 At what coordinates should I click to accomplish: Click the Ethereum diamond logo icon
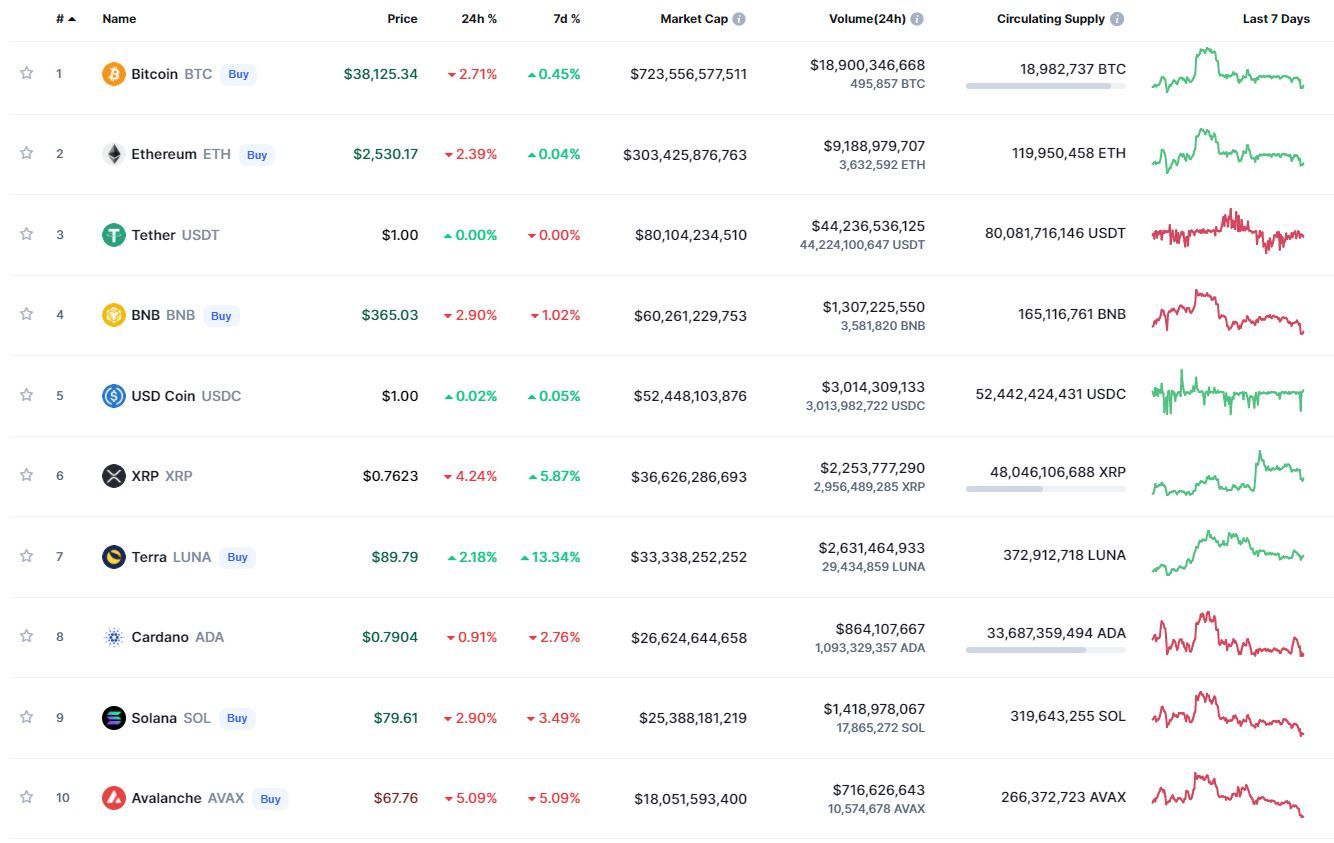pos(114,154)
